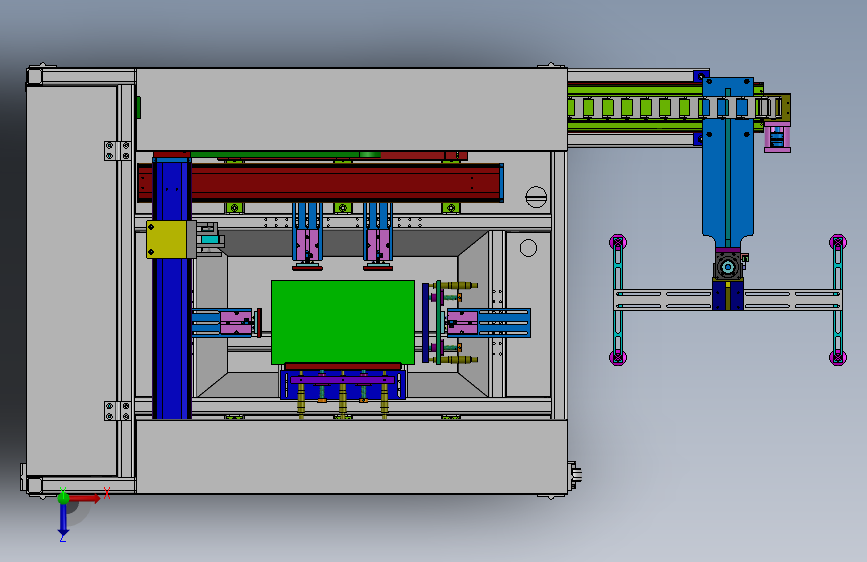Pick the bottom-left magenta suction cup

point(618,357)
